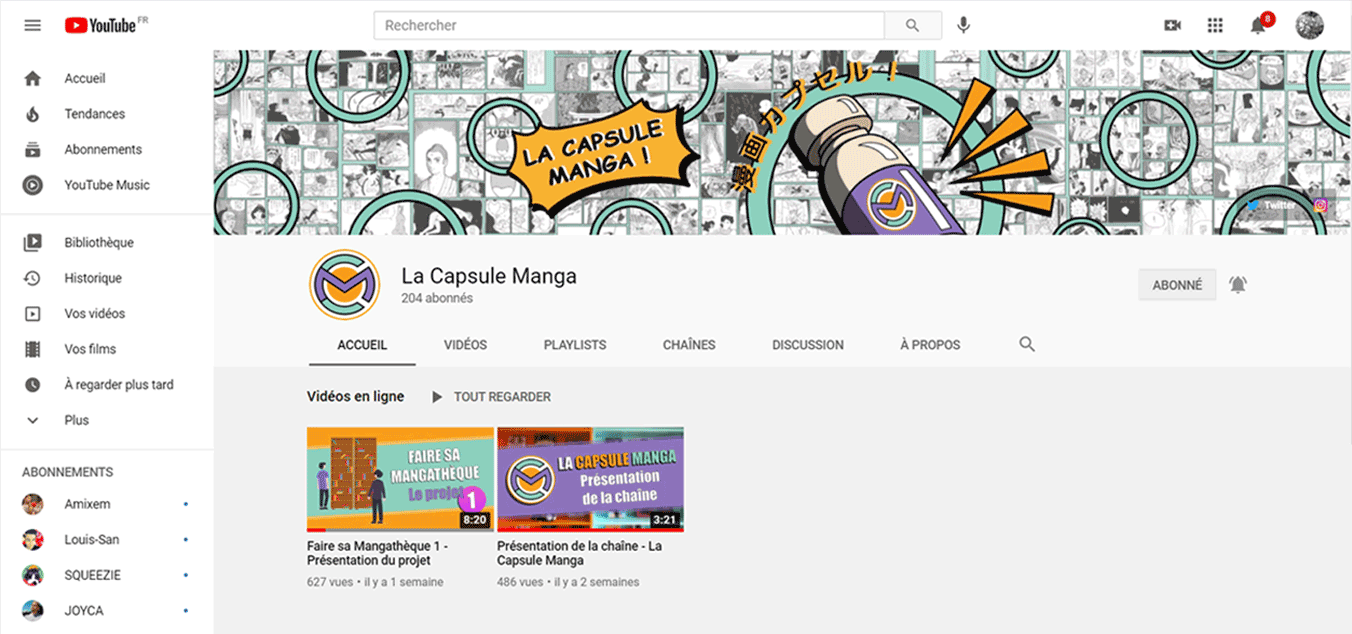
Task: Click the Instagram icon on banner
Action: tap(1320, 205)
